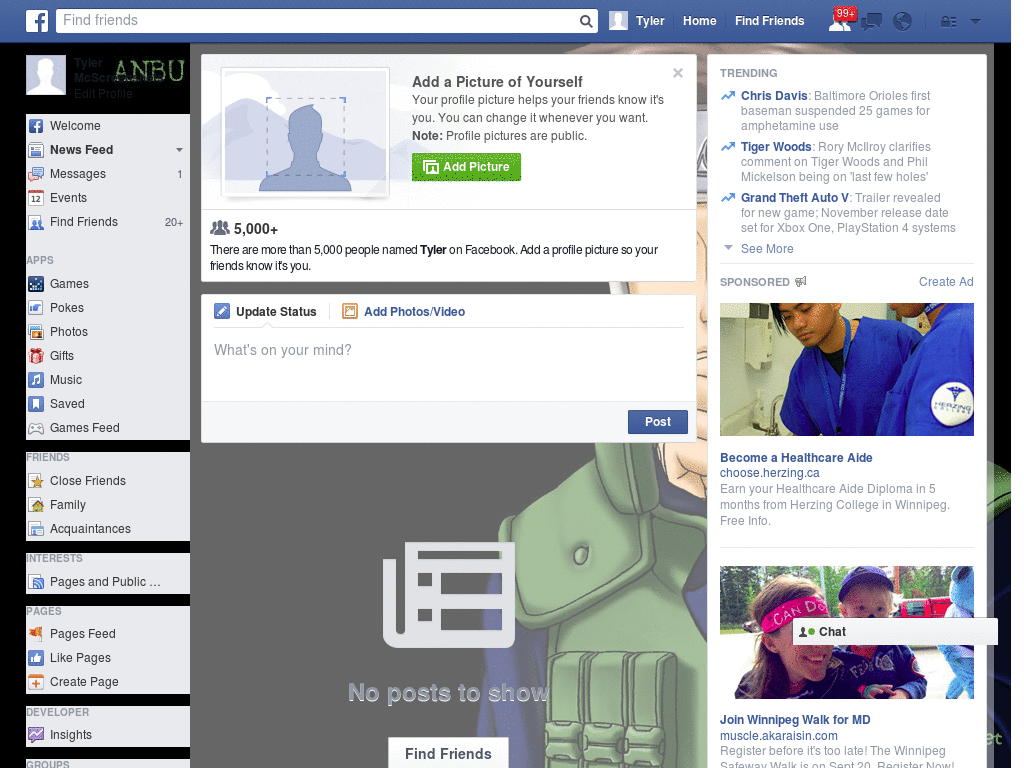Click the blue Post button

(658, 422)
